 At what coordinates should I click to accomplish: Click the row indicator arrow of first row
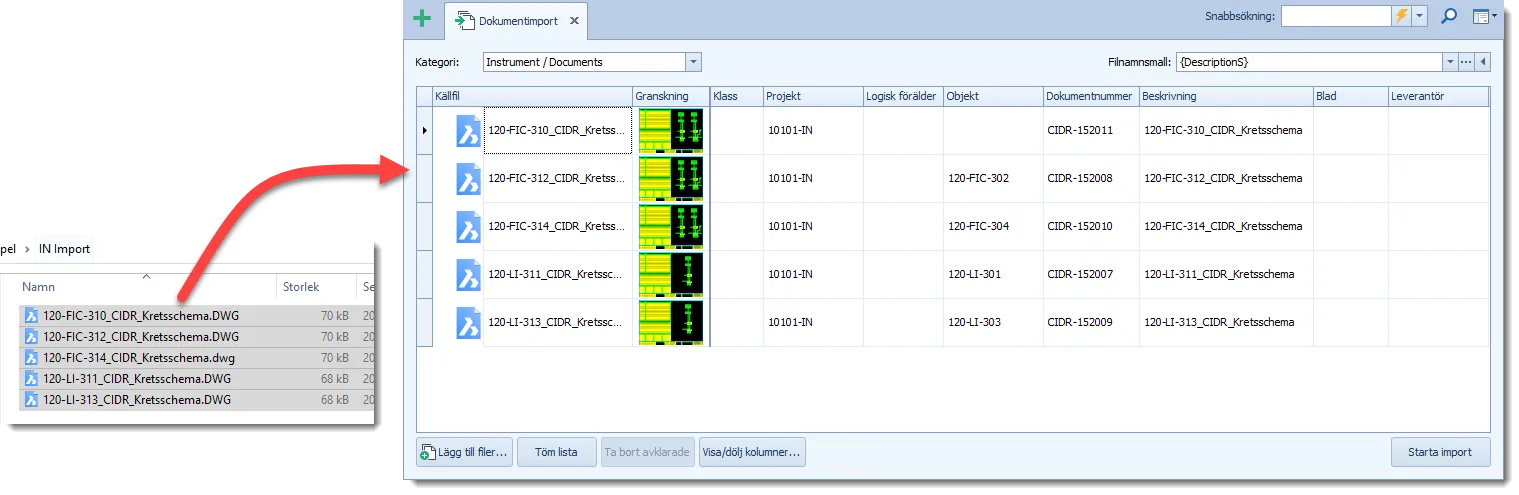click(x=425, y=131)
